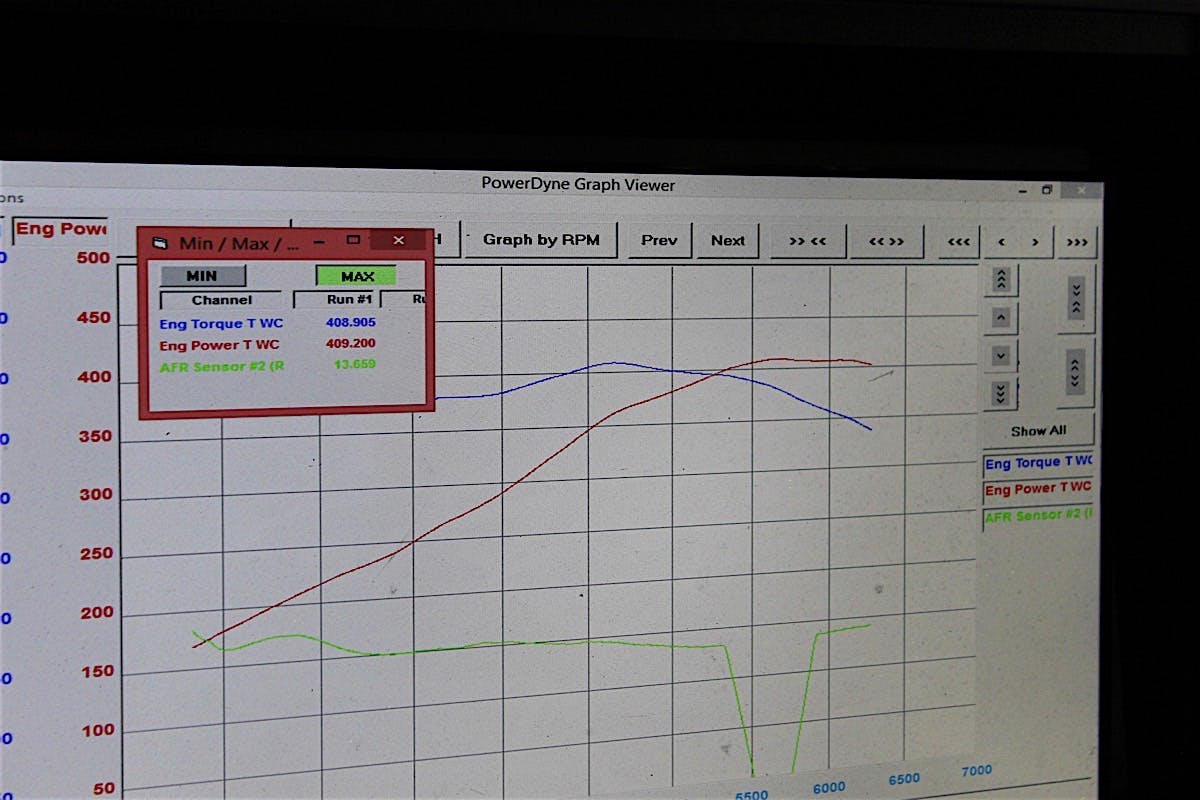Toggle Eng Torque T WC channel in legend

pyautogui.click(x=1038, y=463)
